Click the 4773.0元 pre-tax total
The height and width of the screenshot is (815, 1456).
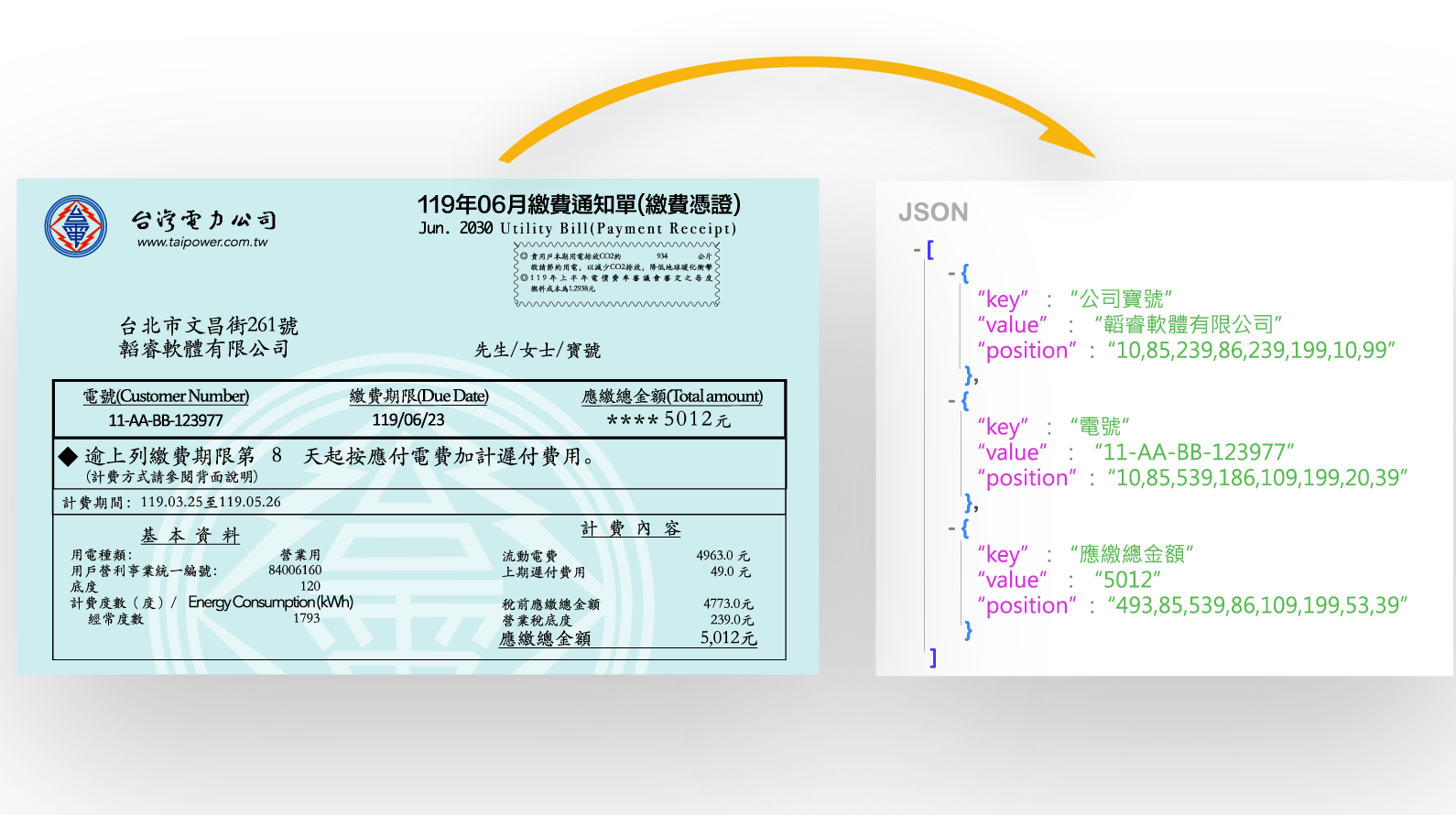point(728,603)
